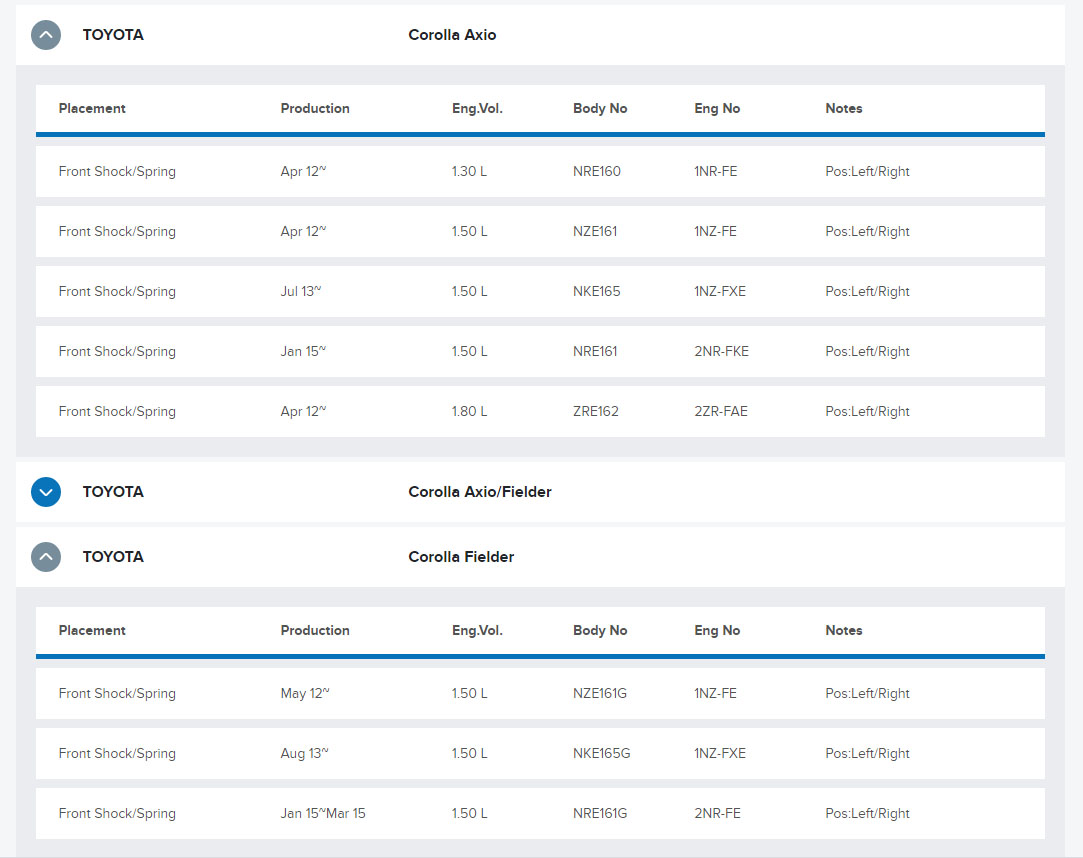Click engine number 1NZ-FXE in NKE165 row

[x=720, y=292]
